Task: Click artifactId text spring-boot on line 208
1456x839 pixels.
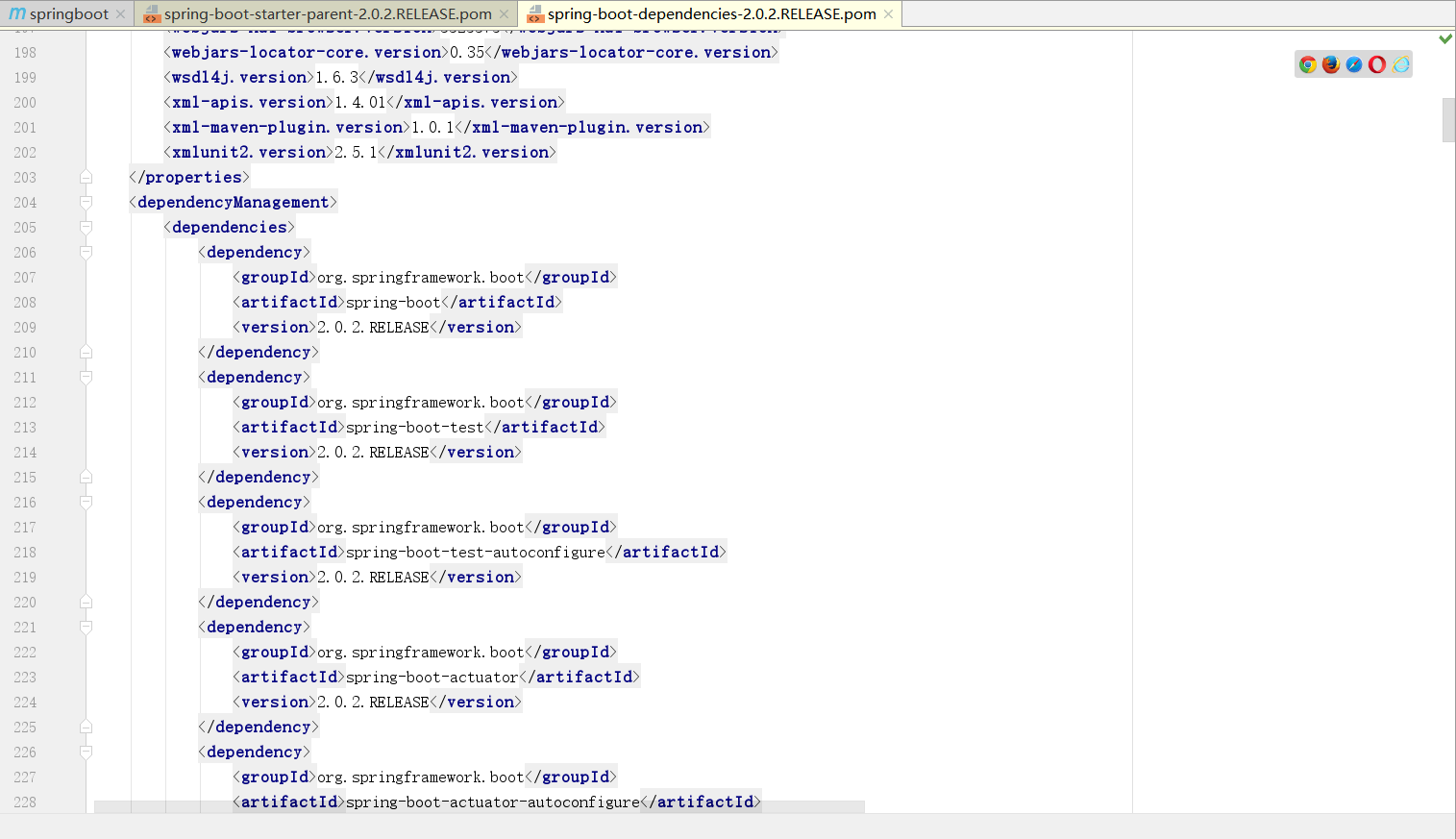Action: coord(393,302)
